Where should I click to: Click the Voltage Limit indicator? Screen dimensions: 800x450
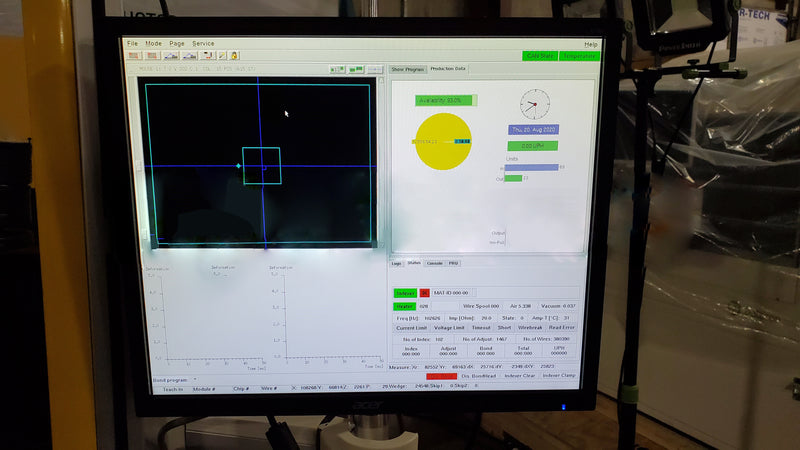[449, 328]
